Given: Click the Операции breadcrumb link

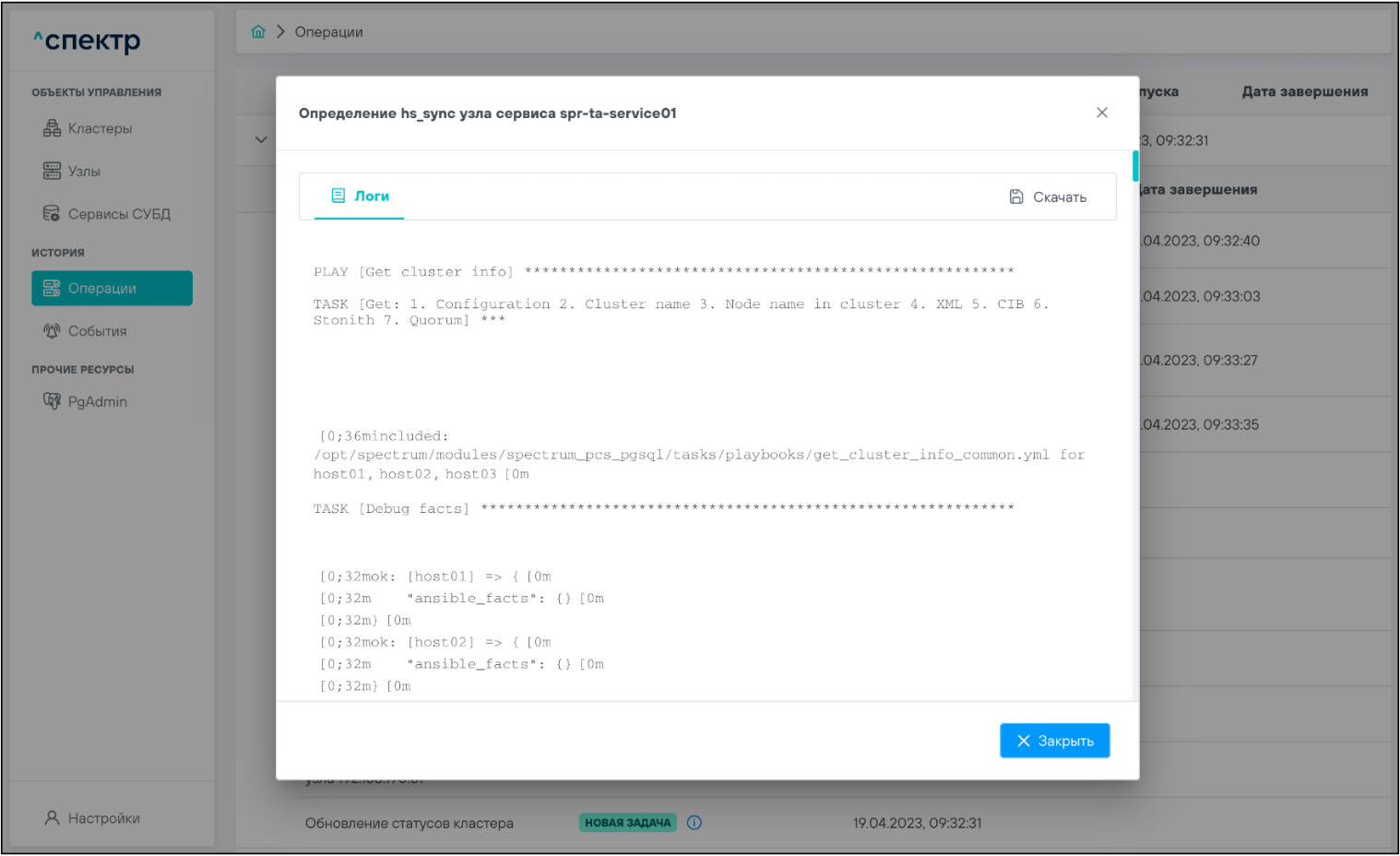Looking at the screenshot, I should tap(328, 32).
